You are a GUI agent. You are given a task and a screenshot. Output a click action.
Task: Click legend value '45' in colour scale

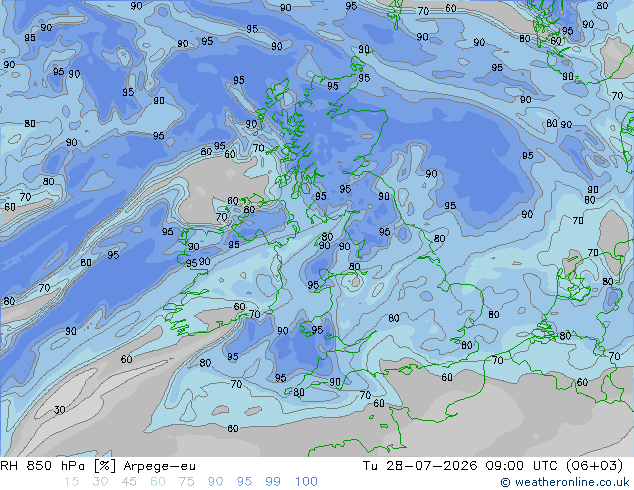coord(129,482)
